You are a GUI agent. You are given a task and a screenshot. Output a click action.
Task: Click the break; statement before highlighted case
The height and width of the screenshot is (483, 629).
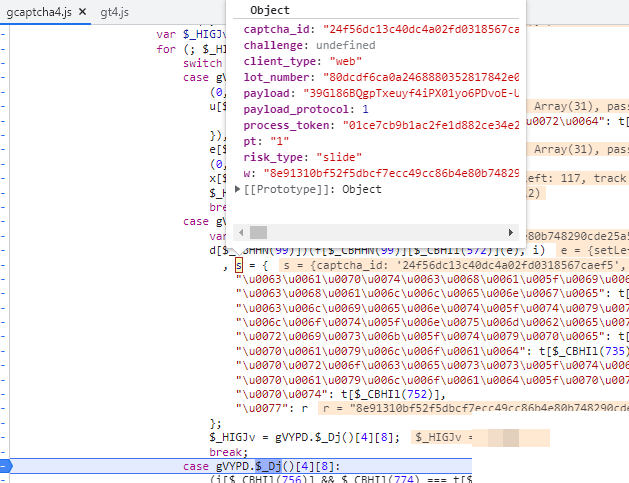click(x=229, y=452)
